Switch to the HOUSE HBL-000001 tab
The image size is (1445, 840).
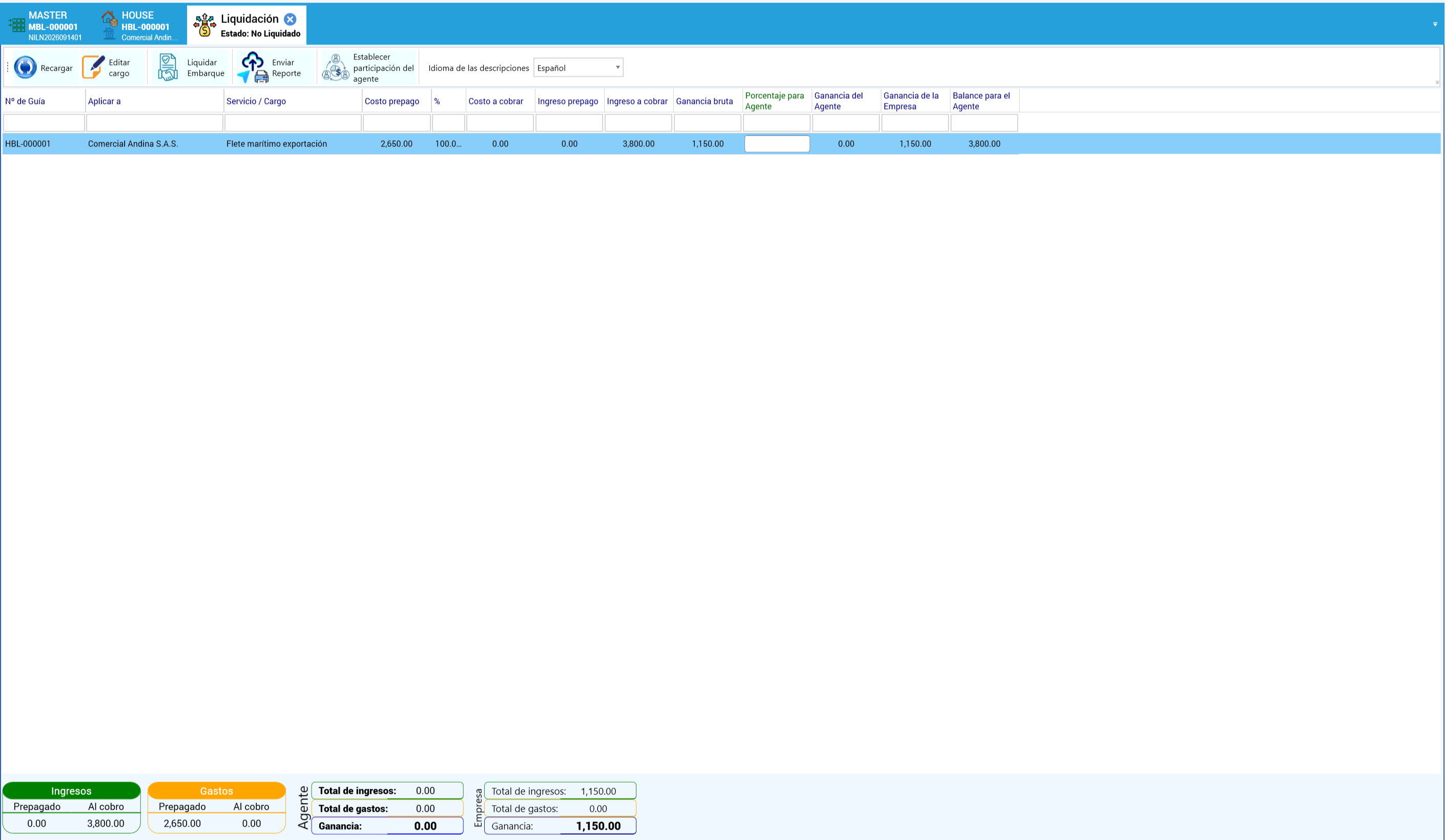pyautogui.click(x=140, y=26)
